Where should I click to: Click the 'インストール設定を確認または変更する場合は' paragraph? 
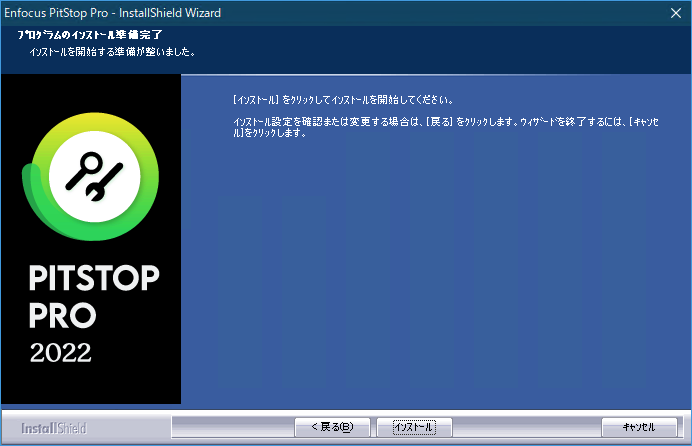click(446, 127)
